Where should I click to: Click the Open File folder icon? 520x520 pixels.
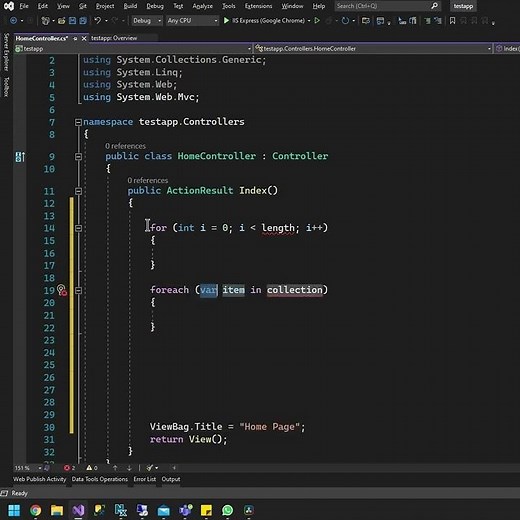[x=61, y=21]
